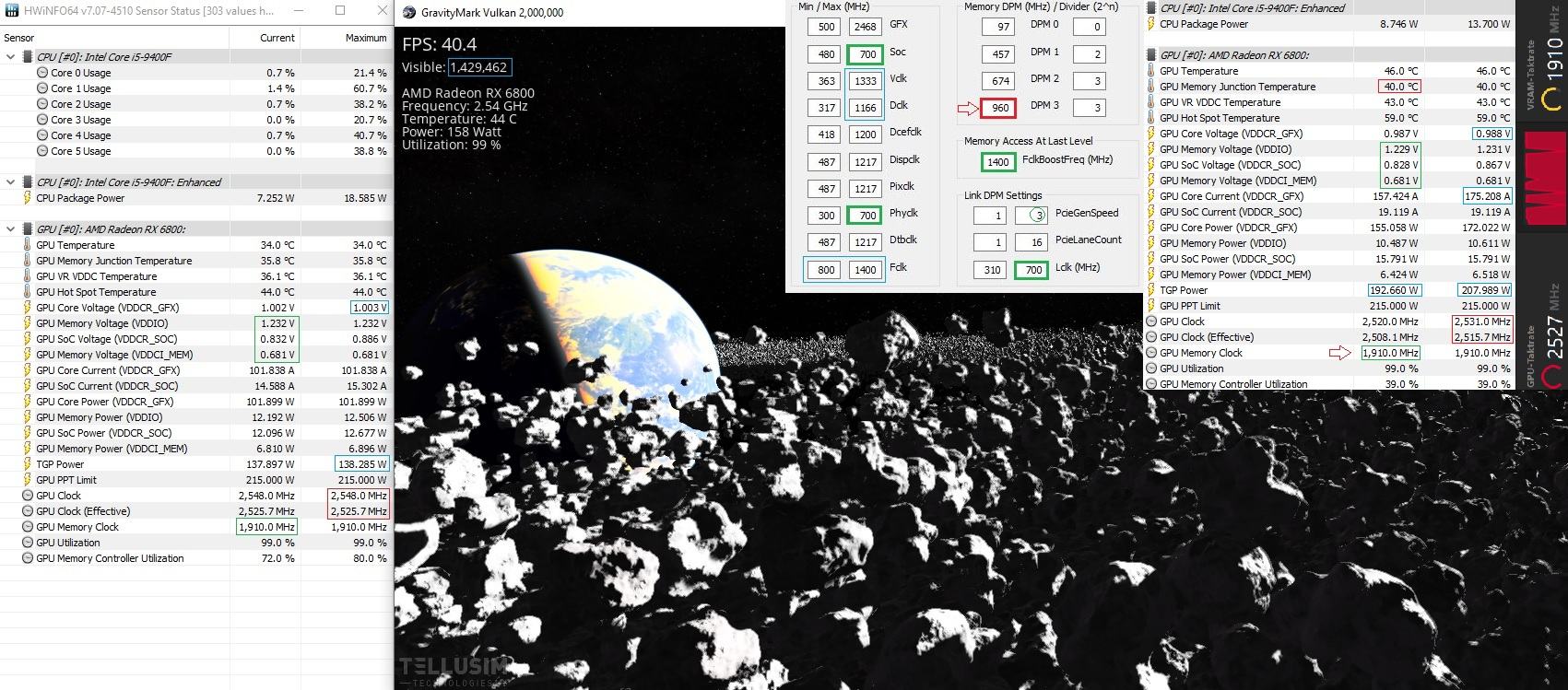Viewport: 1568px width, 690px height.
Task: Click lightning icon of GPU SoC Current 14.588 A row
Action: [28, 386]
